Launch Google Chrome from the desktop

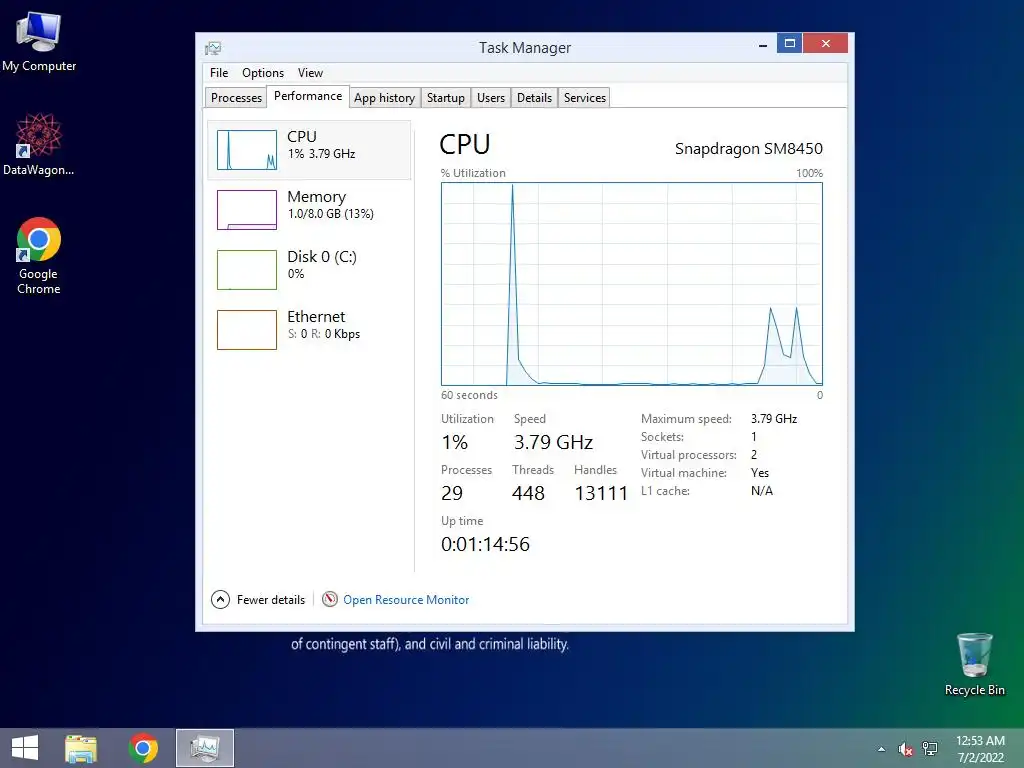(39, 255)
